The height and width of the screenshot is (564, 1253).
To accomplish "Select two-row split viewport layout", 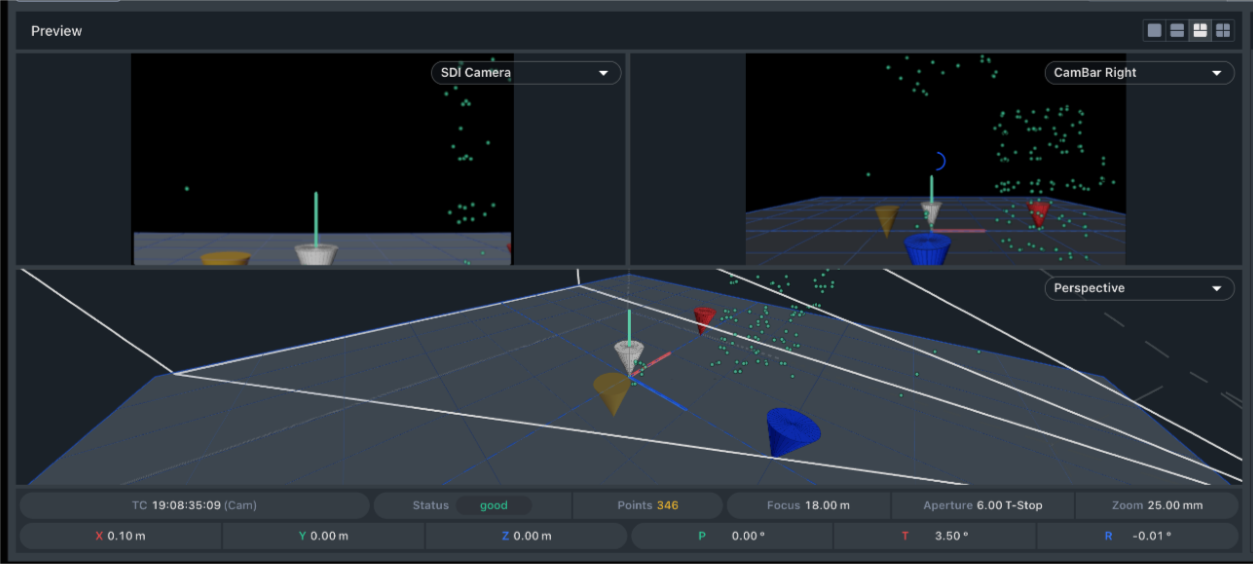I will click(1177, 31).
